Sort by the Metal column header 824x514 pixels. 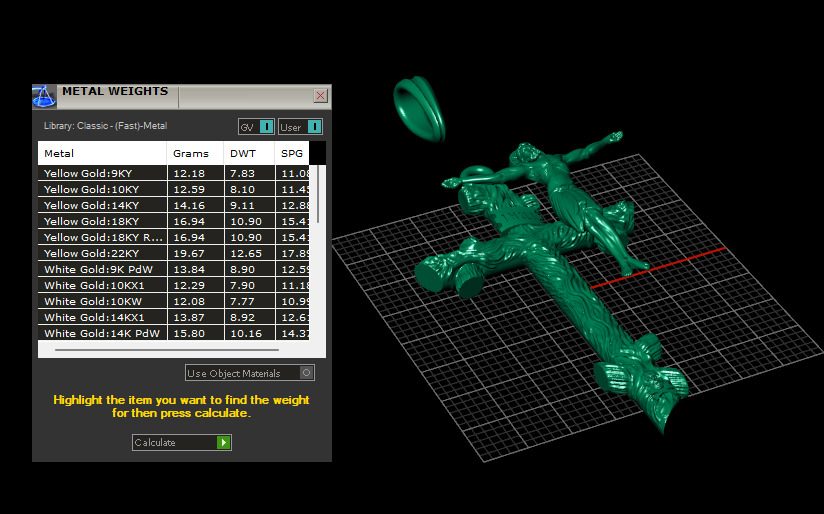tap(102, 153)
